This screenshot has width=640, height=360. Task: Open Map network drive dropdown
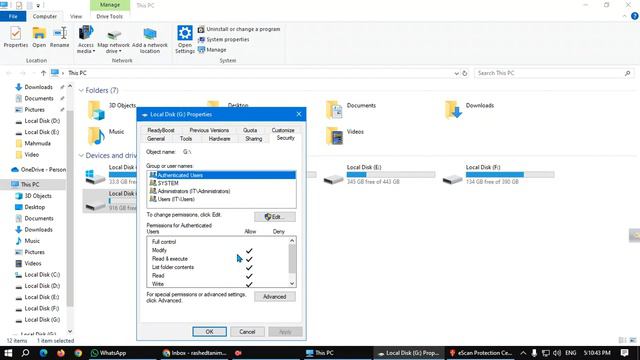[x=113, y=41]
